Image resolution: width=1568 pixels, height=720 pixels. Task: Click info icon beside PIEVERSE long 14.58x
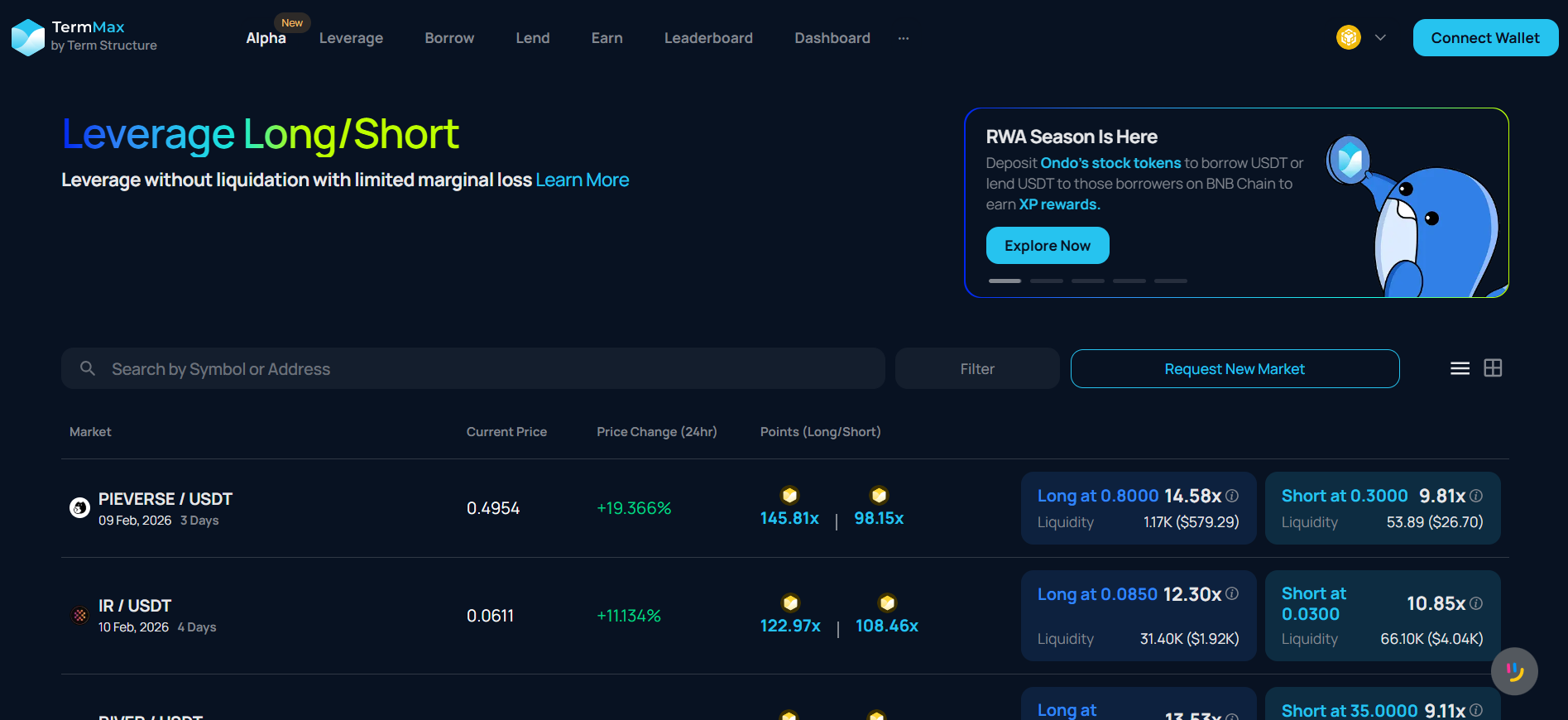pos(1232,496)
